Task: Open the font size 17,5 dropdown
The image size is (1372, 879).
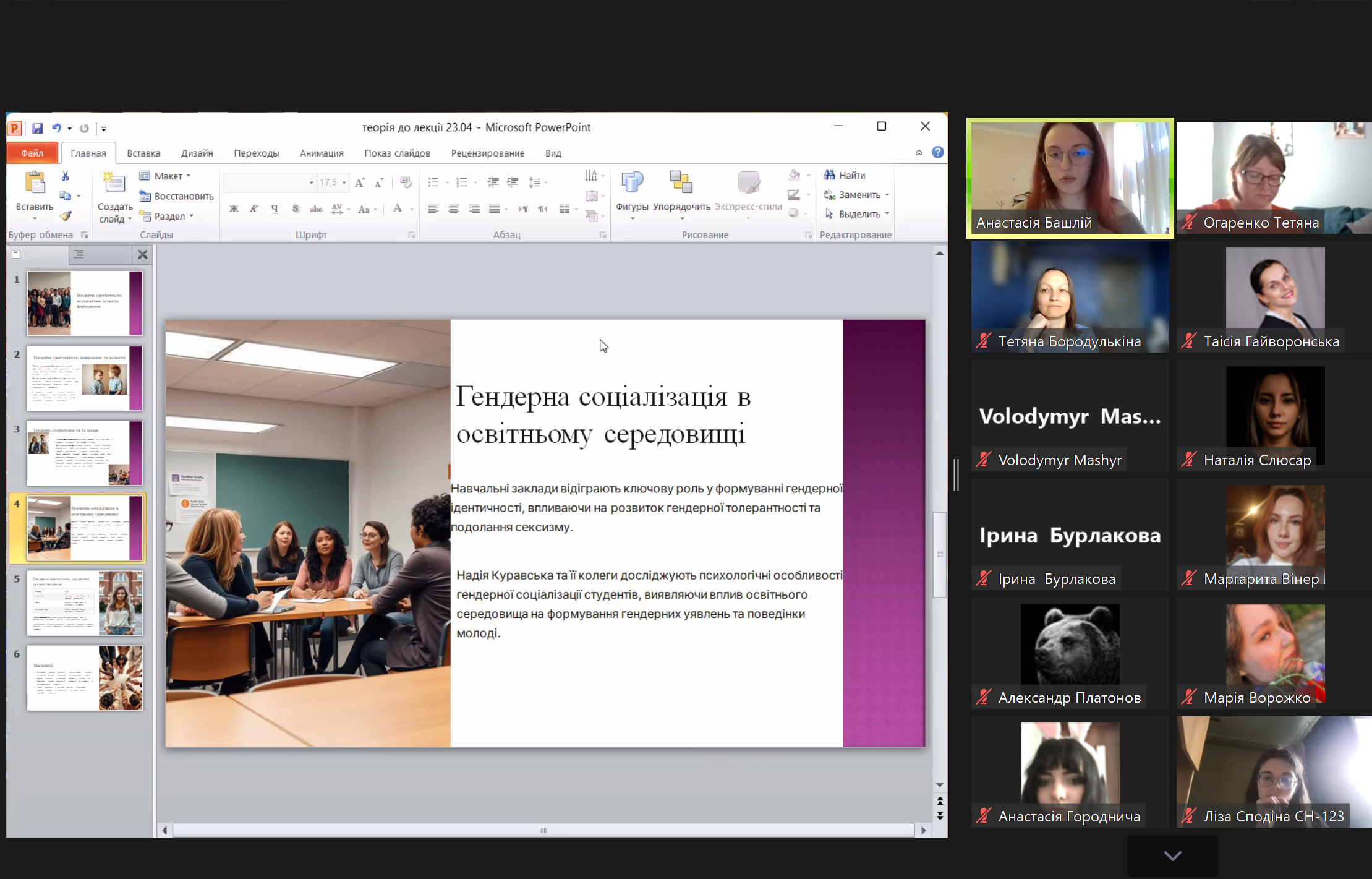Action: pos(344,182)
